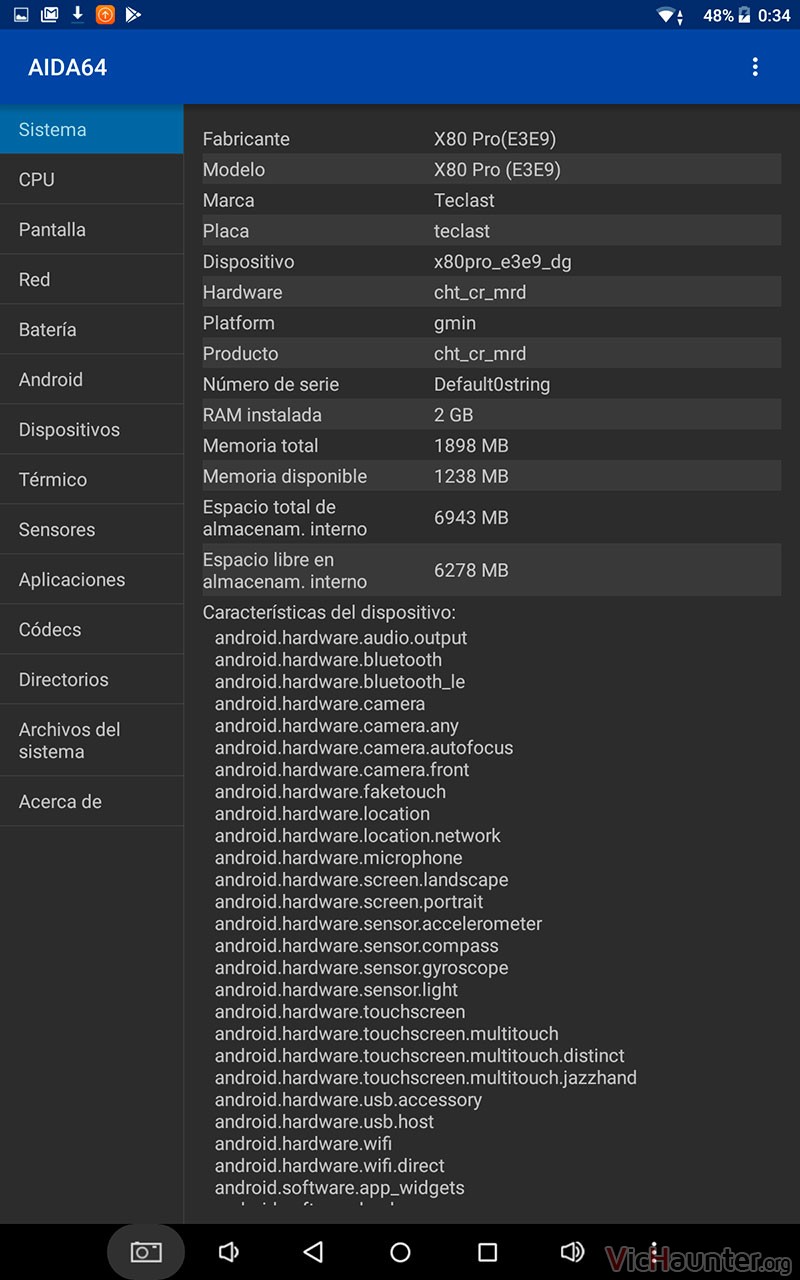This screenshot has height=1280, width=800.
Task: View the Aplicaciones section
Action: pos(92,579)
